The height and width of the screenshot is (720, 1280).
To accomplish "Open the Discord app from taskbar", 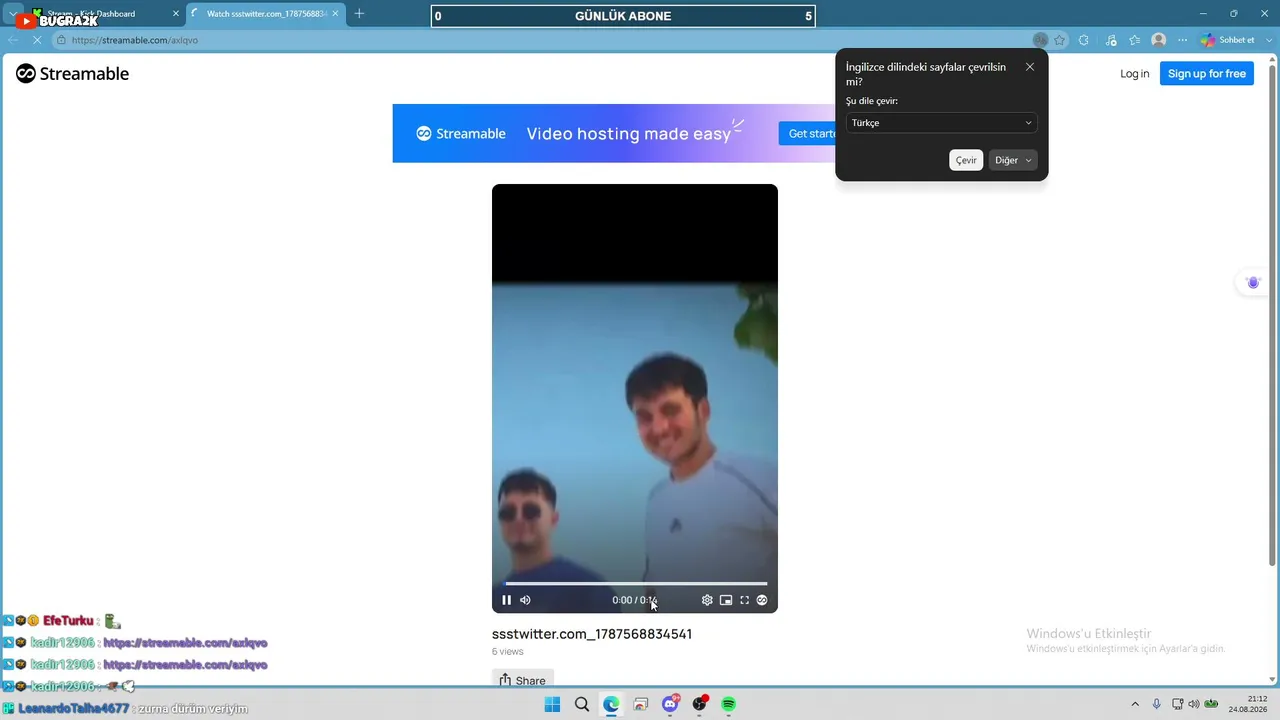I will pyautogui.click(x=670, y=704).
